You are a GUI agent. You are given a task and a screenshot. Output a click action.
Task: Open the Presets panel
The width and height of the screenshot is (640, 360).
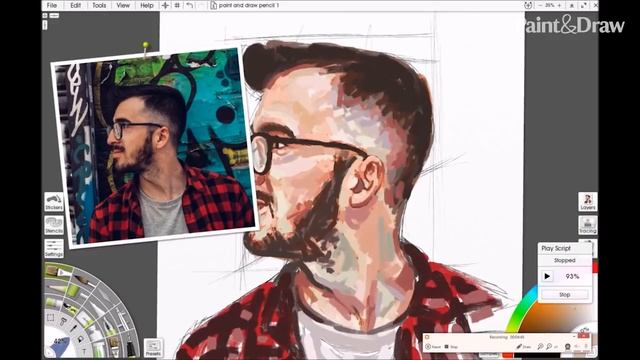(x=153, y=348)
